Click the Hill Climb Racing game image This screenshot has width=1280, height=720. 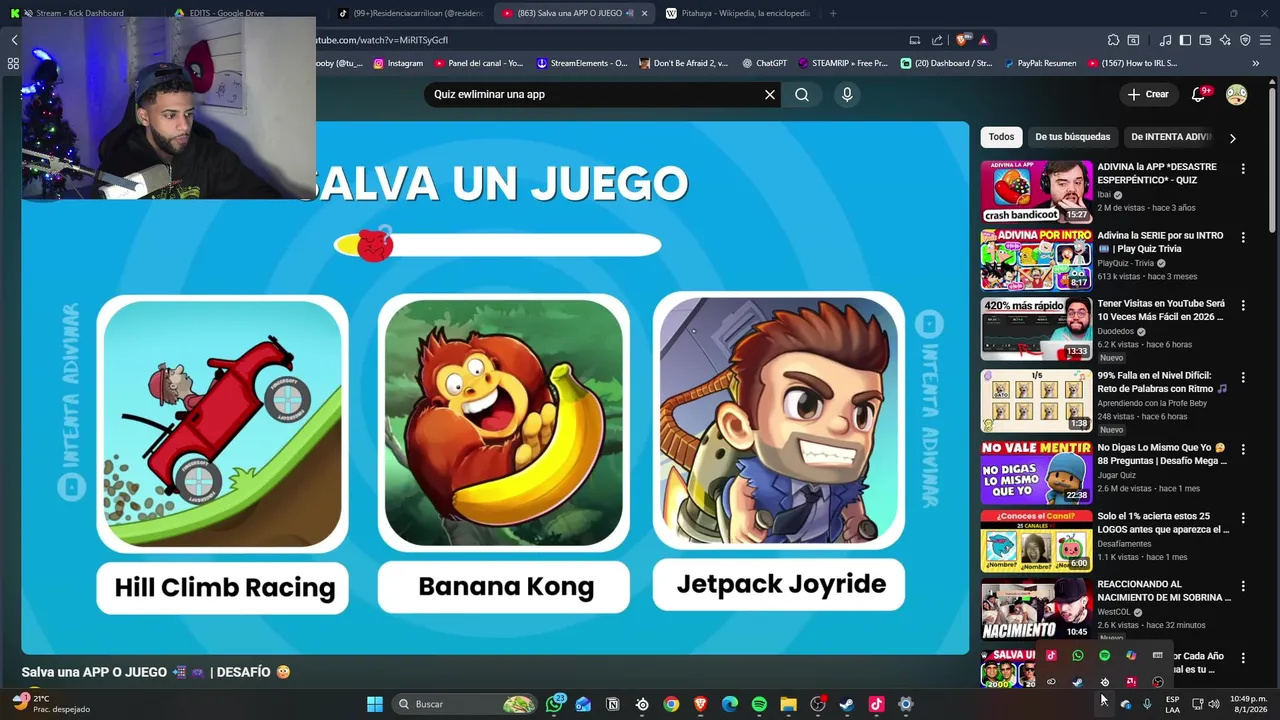(x=222, y=424)
